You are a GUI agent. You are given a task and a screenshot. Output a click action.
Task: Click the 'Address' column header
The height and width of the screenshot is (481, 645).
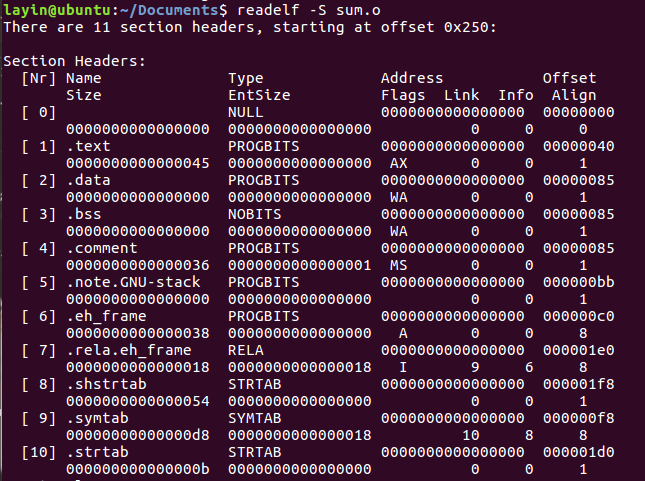click(412, 78)
